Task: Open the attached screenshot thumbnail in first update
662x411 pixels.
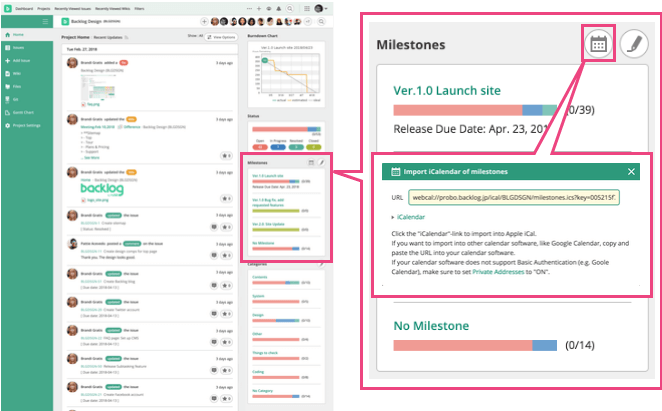Action: click(98, 88)
